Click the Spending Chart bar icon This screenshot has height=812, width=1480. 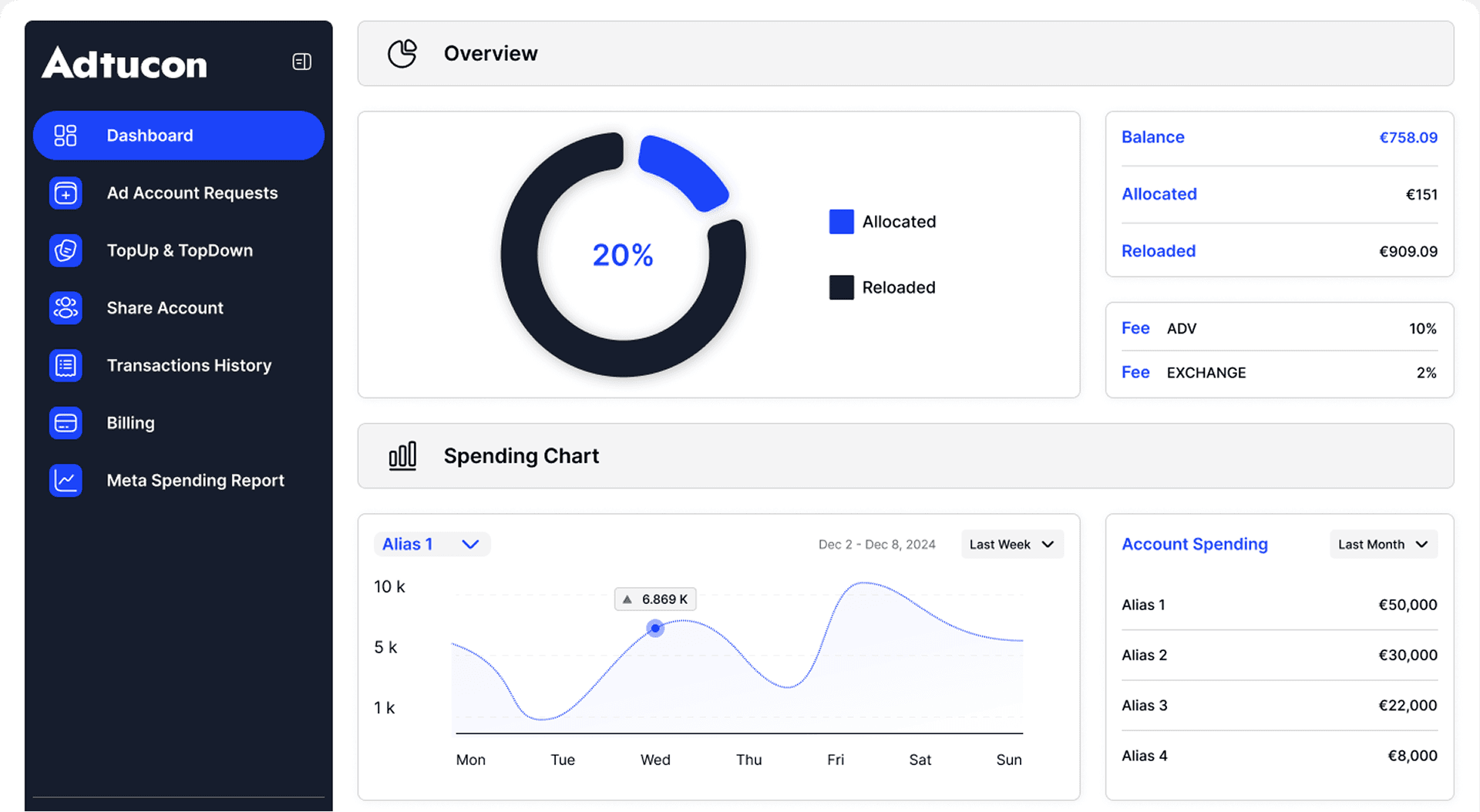tap(402, 455)
